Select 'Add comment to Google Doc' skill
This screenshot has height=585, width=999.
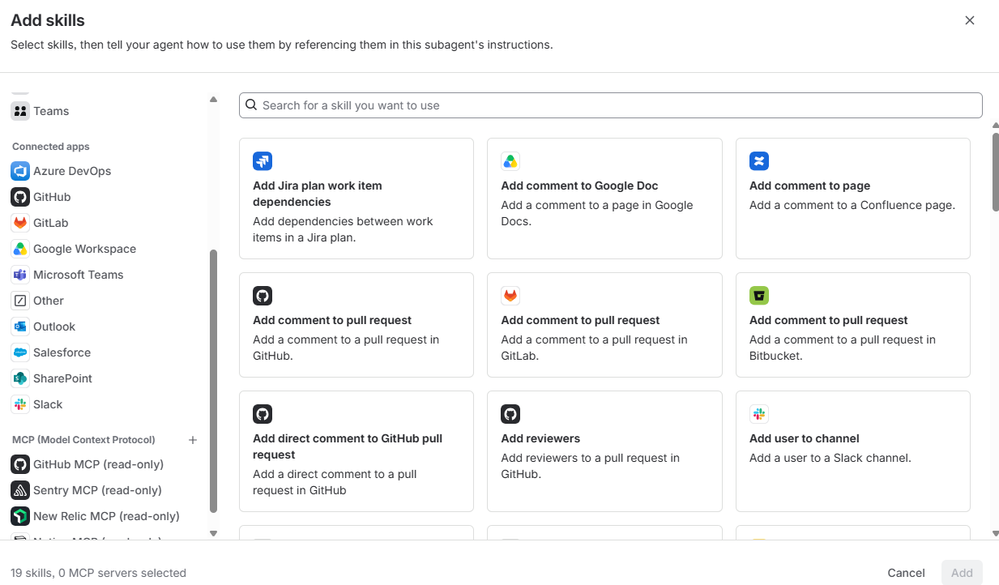(x=605, y=199)
